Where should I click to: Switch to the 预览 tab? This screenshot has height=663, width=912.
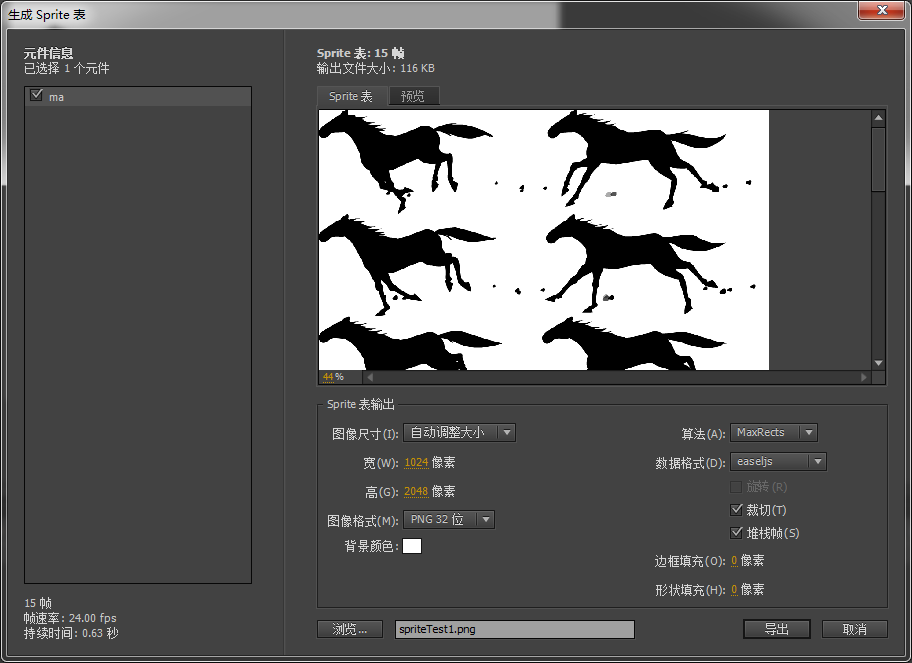(x=413, y=96)
